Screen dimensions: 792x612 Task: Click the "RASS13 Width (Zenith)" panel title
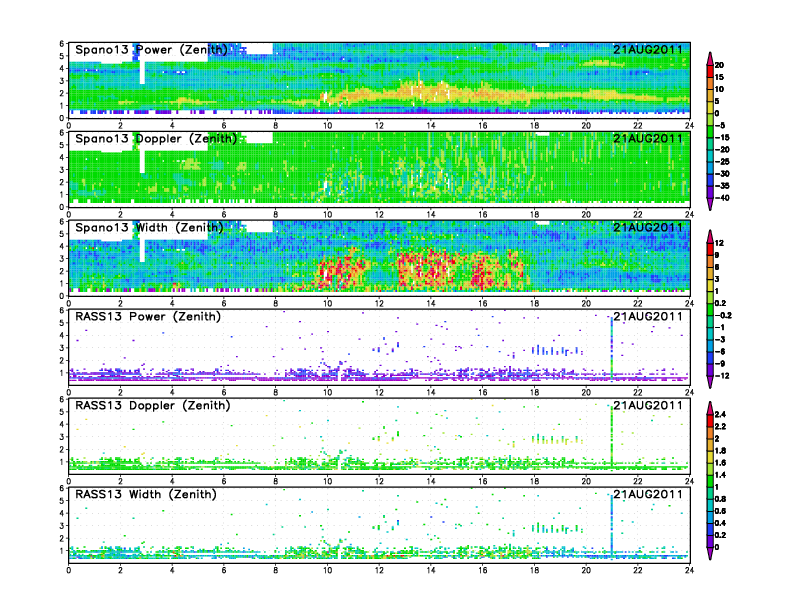tap(146, 494)
